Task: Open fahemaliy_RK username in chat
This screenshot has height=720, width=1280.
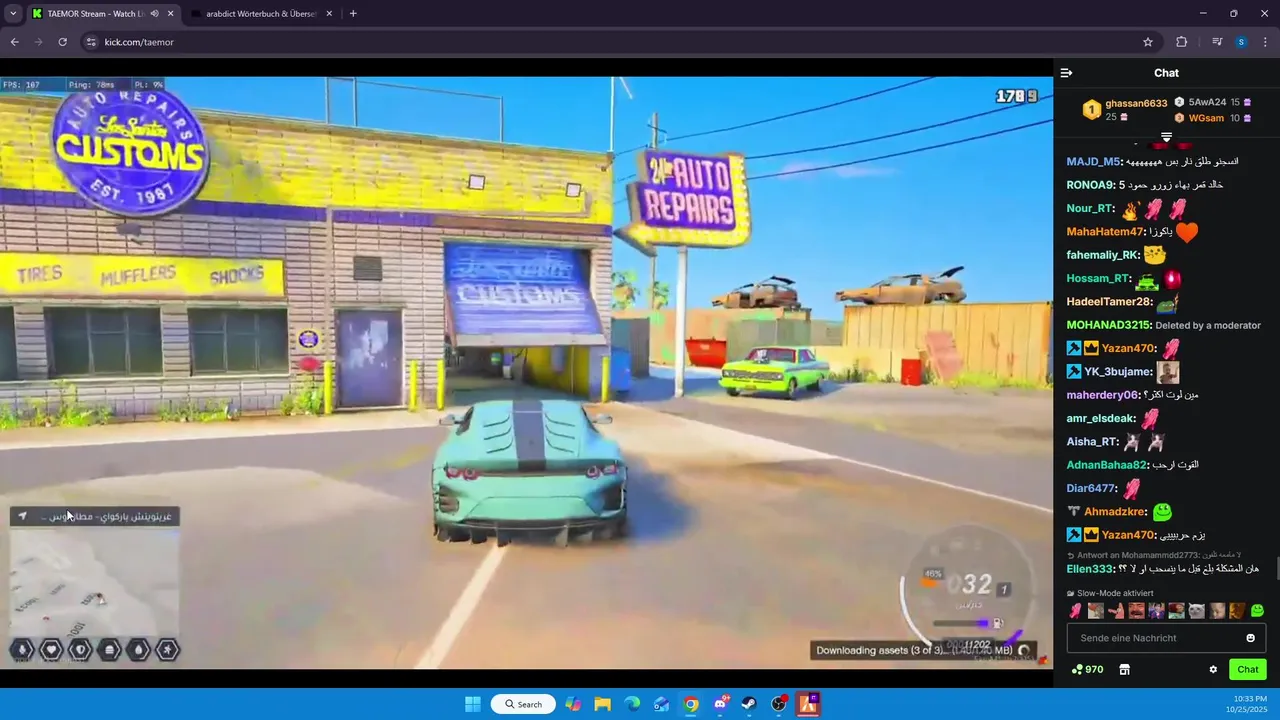Action: pos(1103,255)
